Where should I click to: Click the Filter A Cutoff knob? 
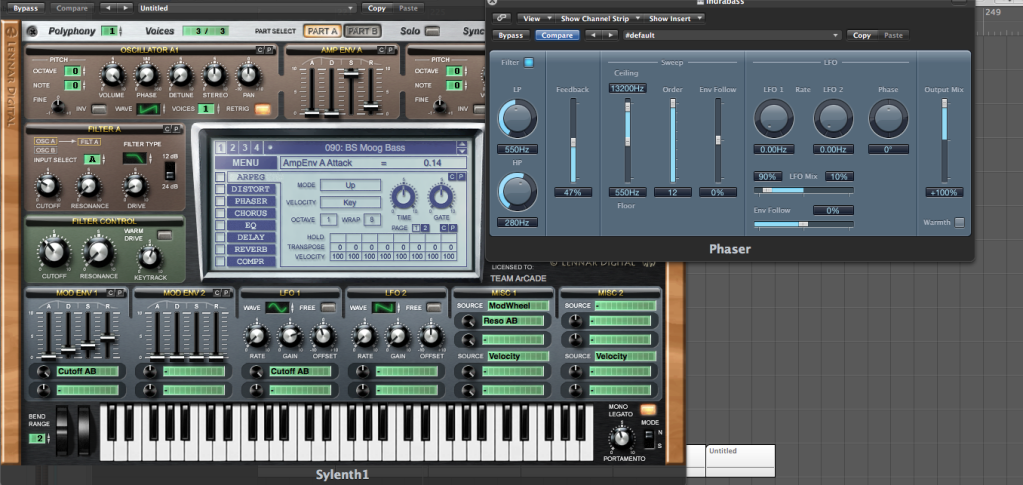(48, 186)
